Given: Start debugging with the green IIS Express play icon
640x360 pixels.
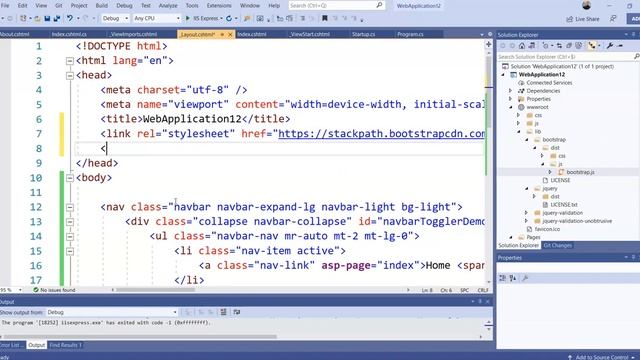Looking at the screenshot, I should [x=188, y=18].
